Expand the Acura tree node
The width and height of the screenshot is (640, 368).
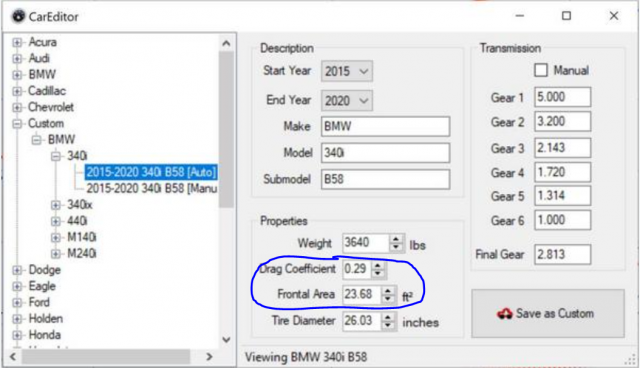[17, 42]
